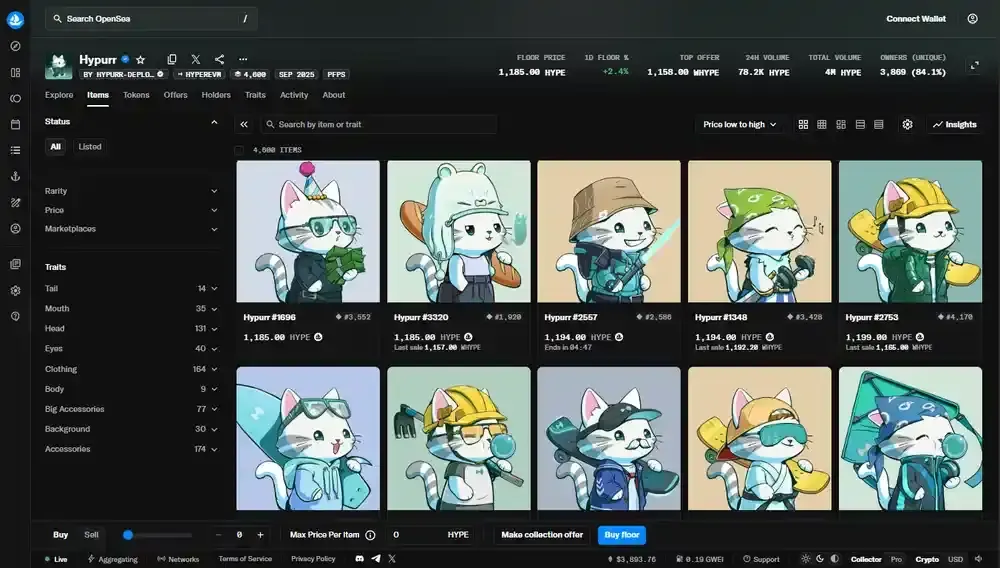Viewport: 1000px width, 568px height.
Task: Favorite Hypurr collection with star icon
Action: (140, 59)
